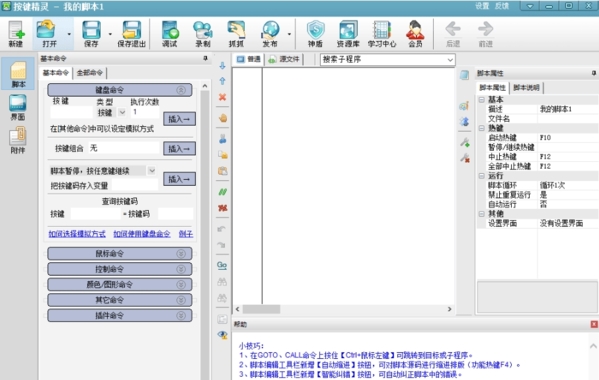Click the wrench with green plus icon

tap(465, 142)
